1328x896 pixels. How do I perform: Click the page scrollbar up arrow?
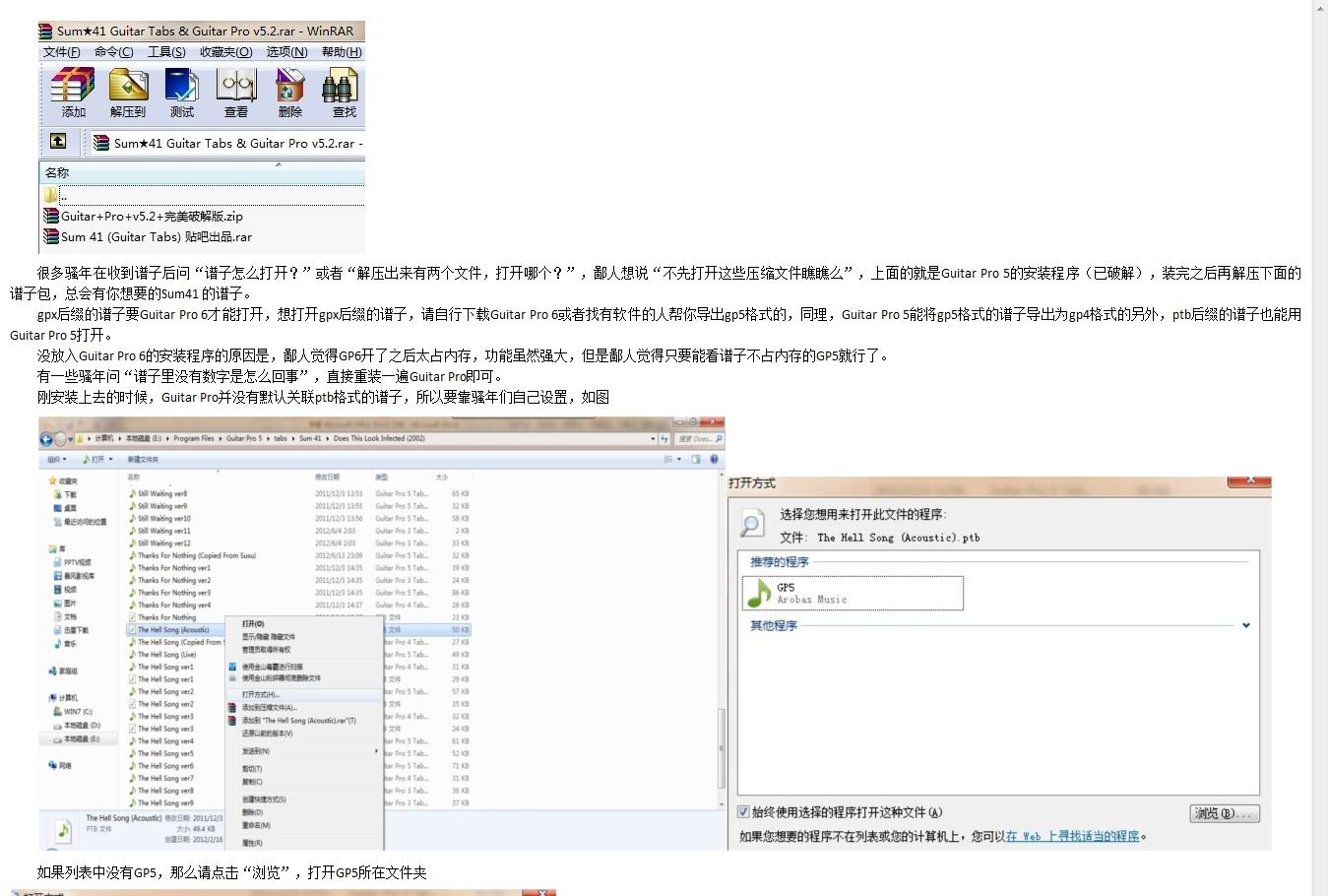(1320, 8)
